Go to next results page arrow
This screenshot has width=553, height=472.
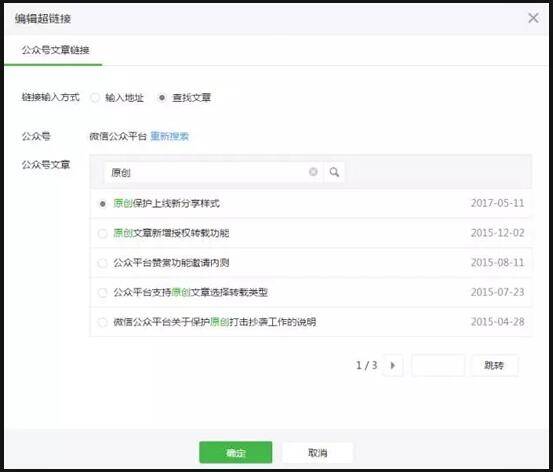click(x=393, y=365)
